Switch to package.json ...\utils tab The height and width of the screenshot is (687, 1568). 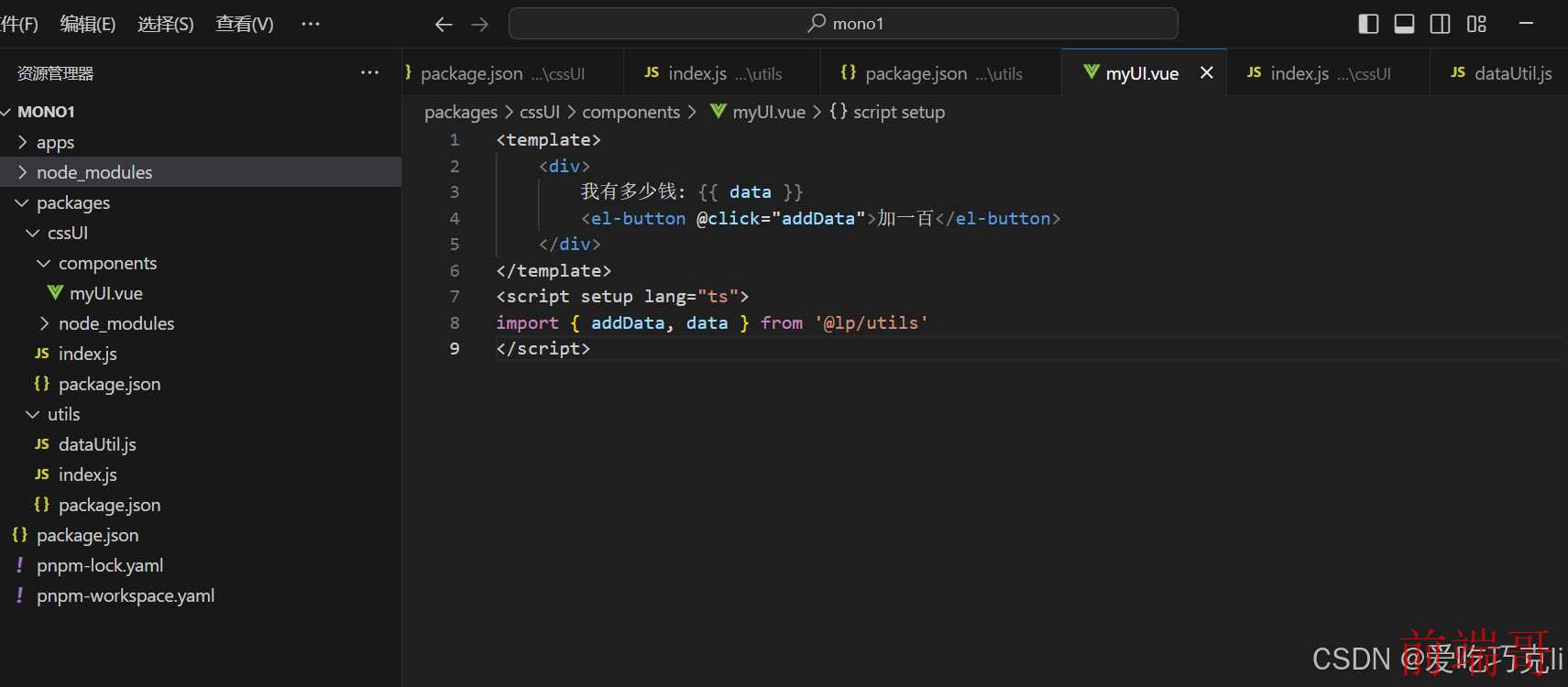[x=941, y=73]
